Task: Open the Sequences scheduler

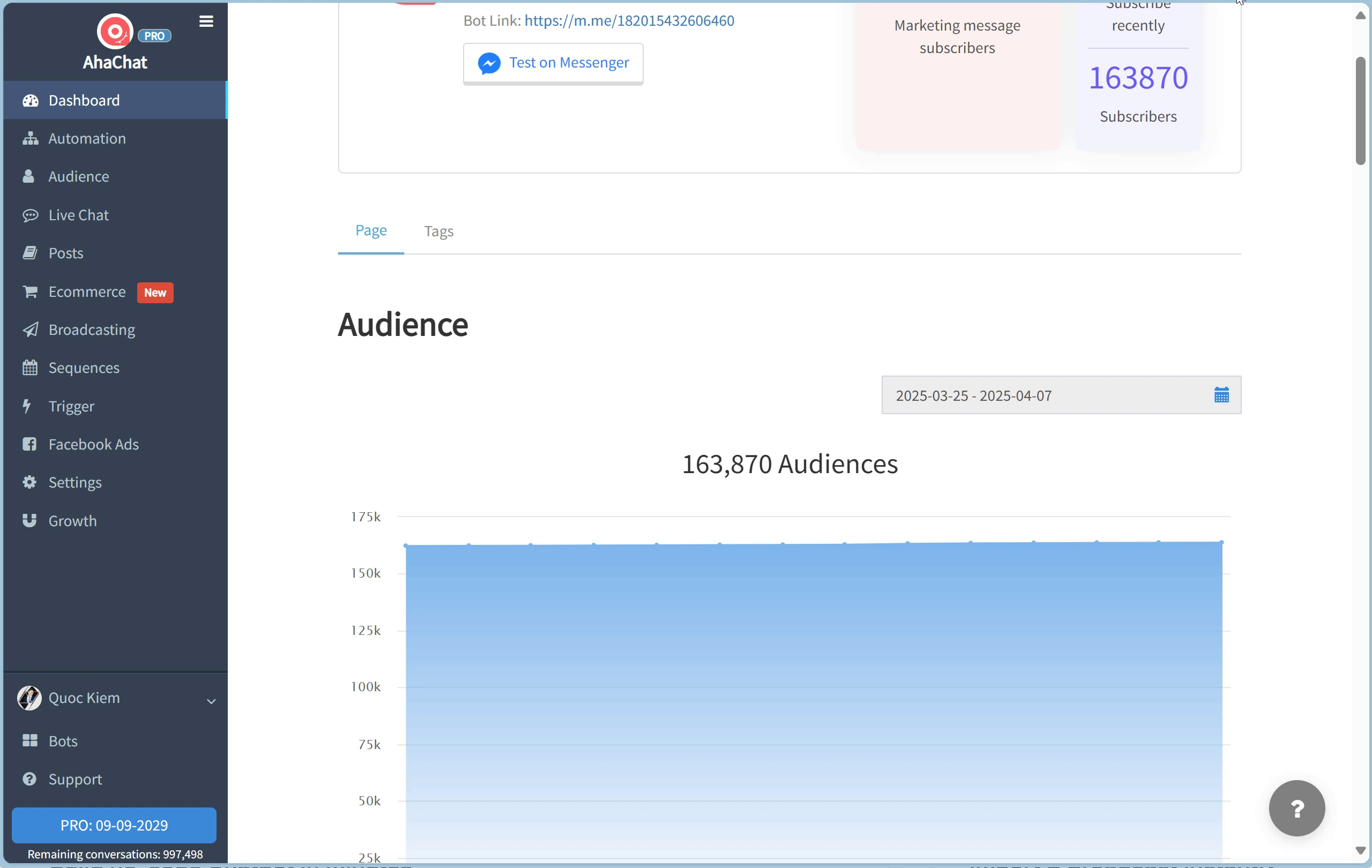Action: click(x=83, y=368)
